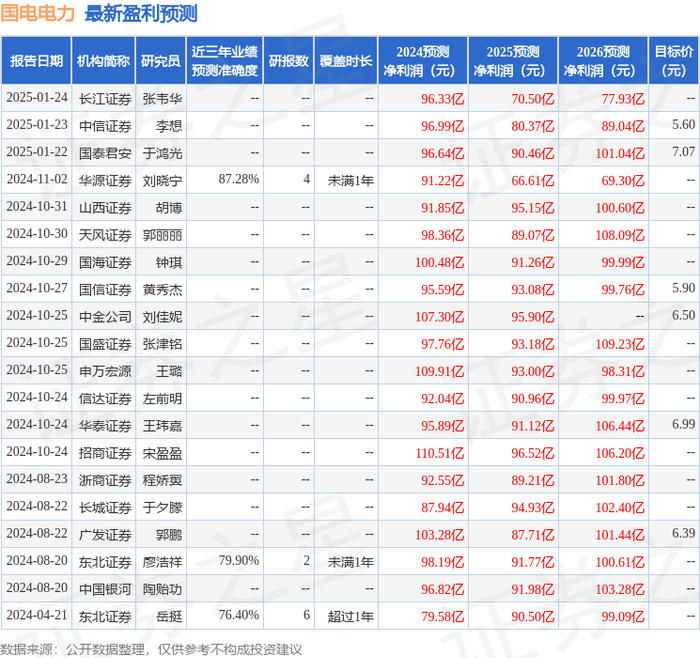This screenshot has width=700, height=658.
Task: Select the 2025预测净利润 column header
Action: click(513, 61)
